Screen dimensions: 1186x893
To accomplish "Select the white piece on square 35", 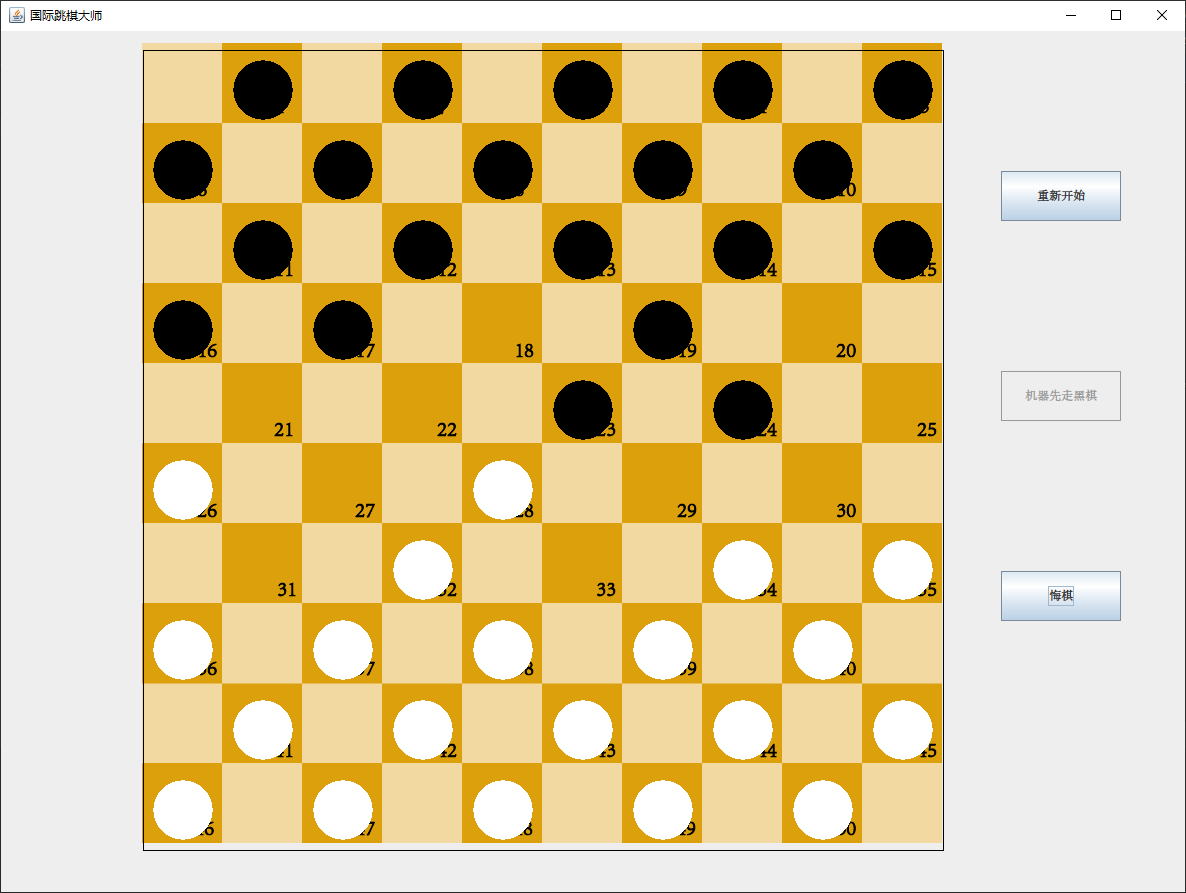I will click(903, 570).
